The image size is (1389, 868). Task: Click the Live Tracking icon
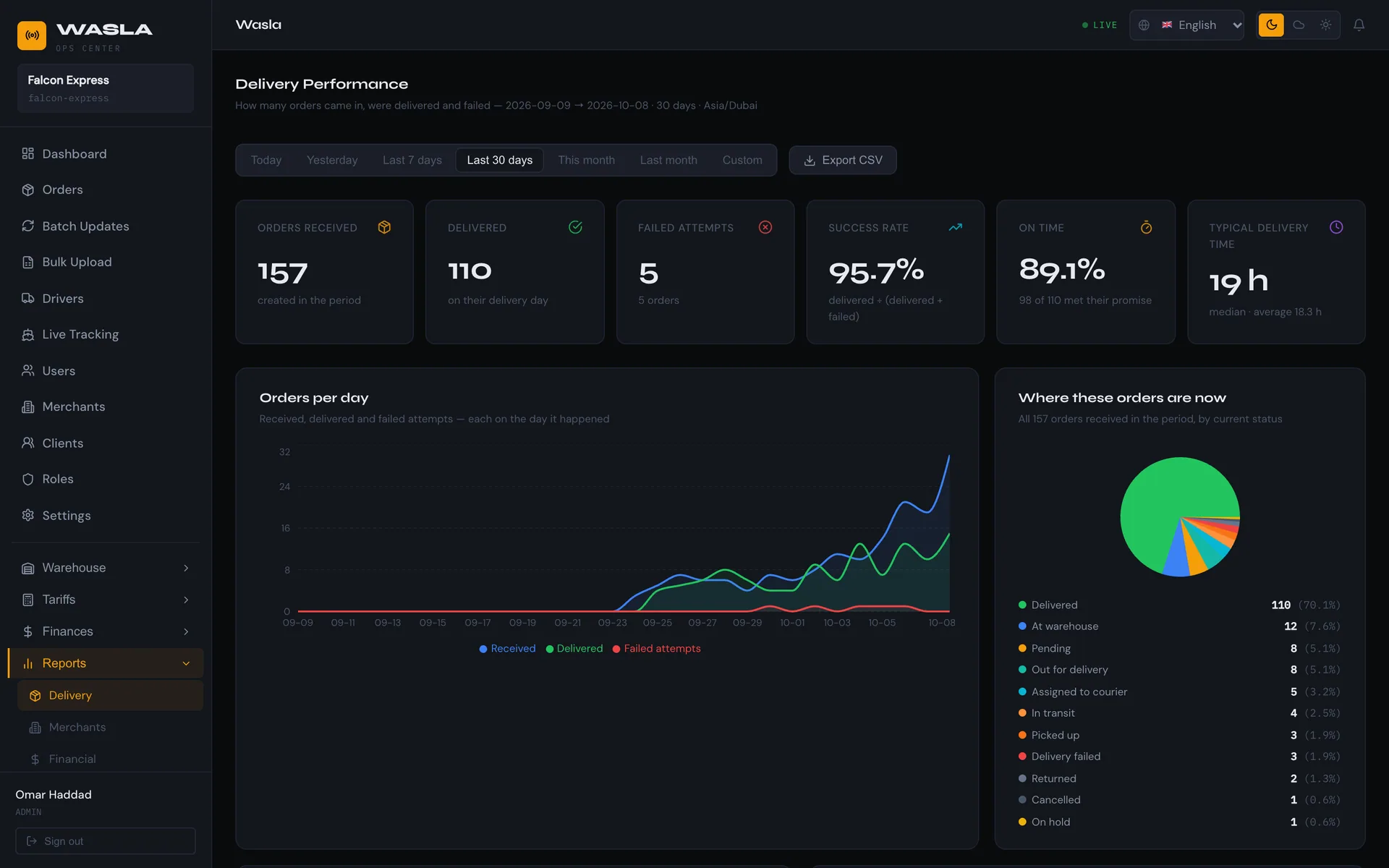(28, 334)
